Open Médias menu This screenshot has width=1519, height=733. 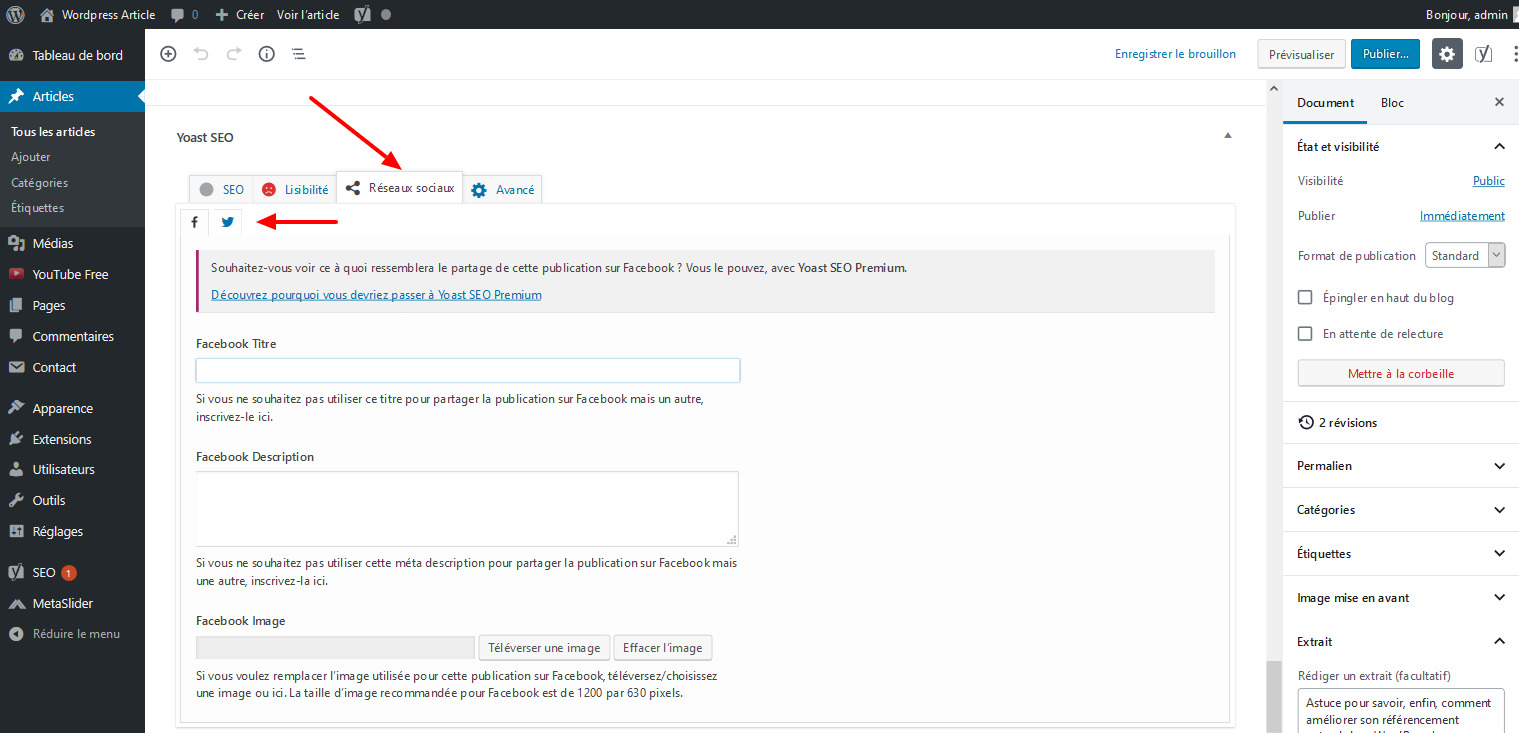72,243
